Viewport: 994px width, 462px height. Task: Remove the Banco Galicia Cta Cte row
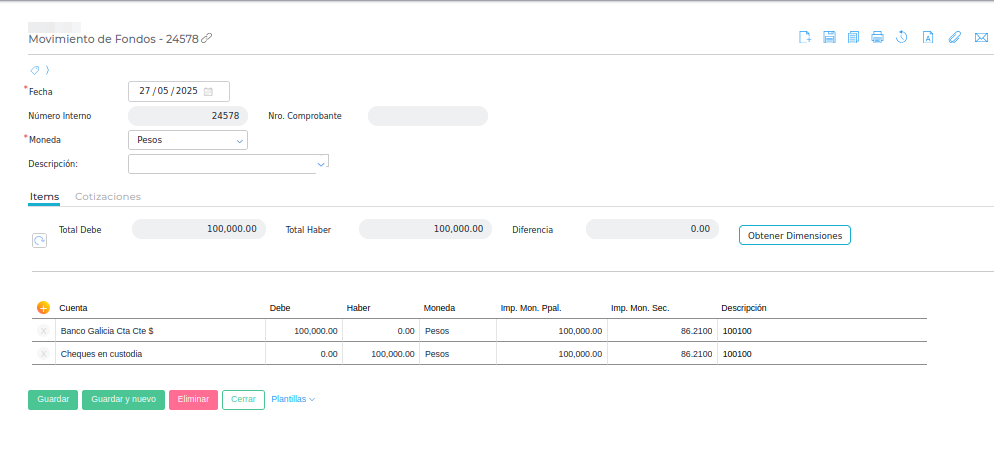(43, 330)
